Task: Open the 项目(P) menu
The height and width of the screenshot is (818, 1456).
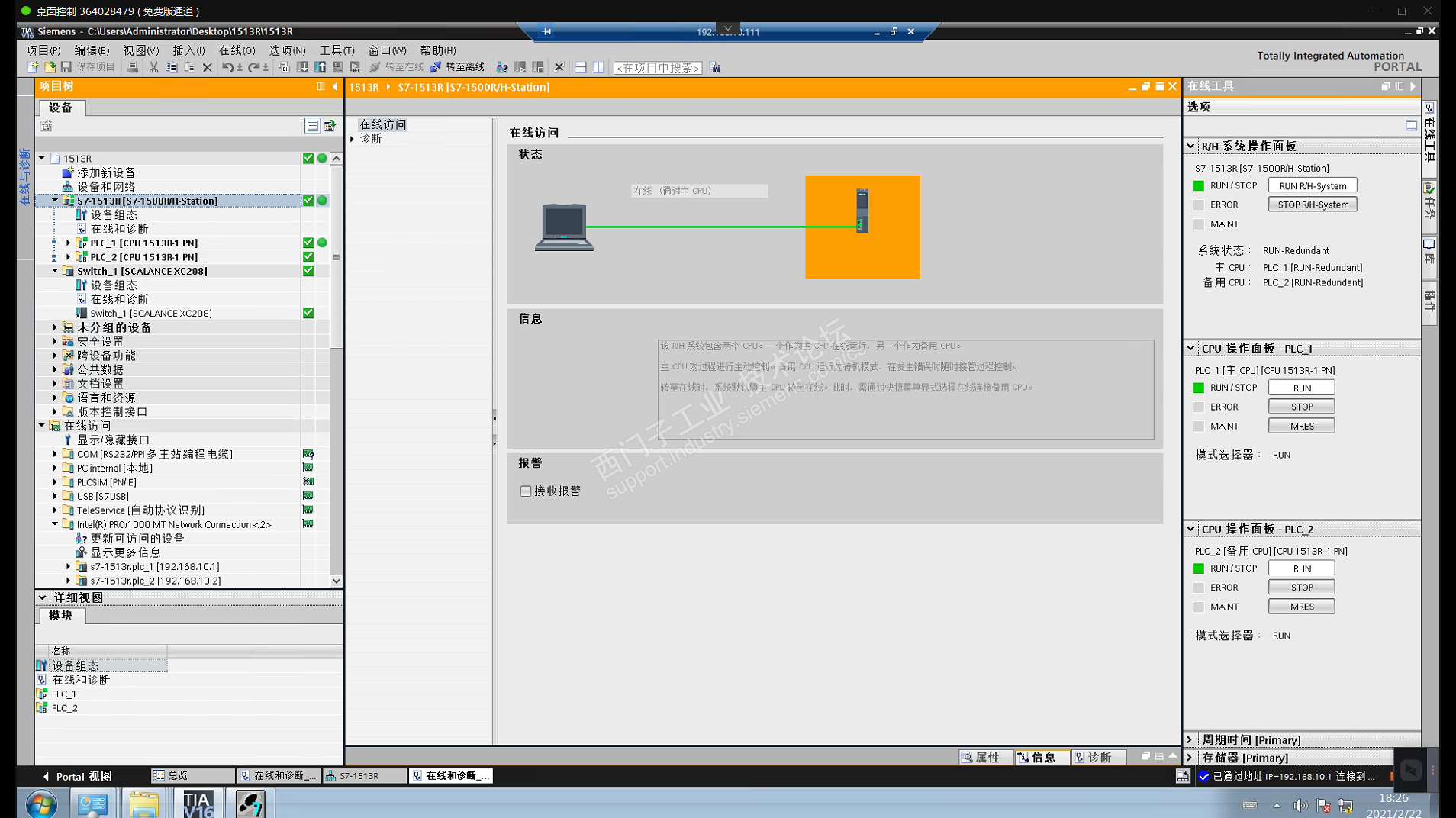Action: 43,50
